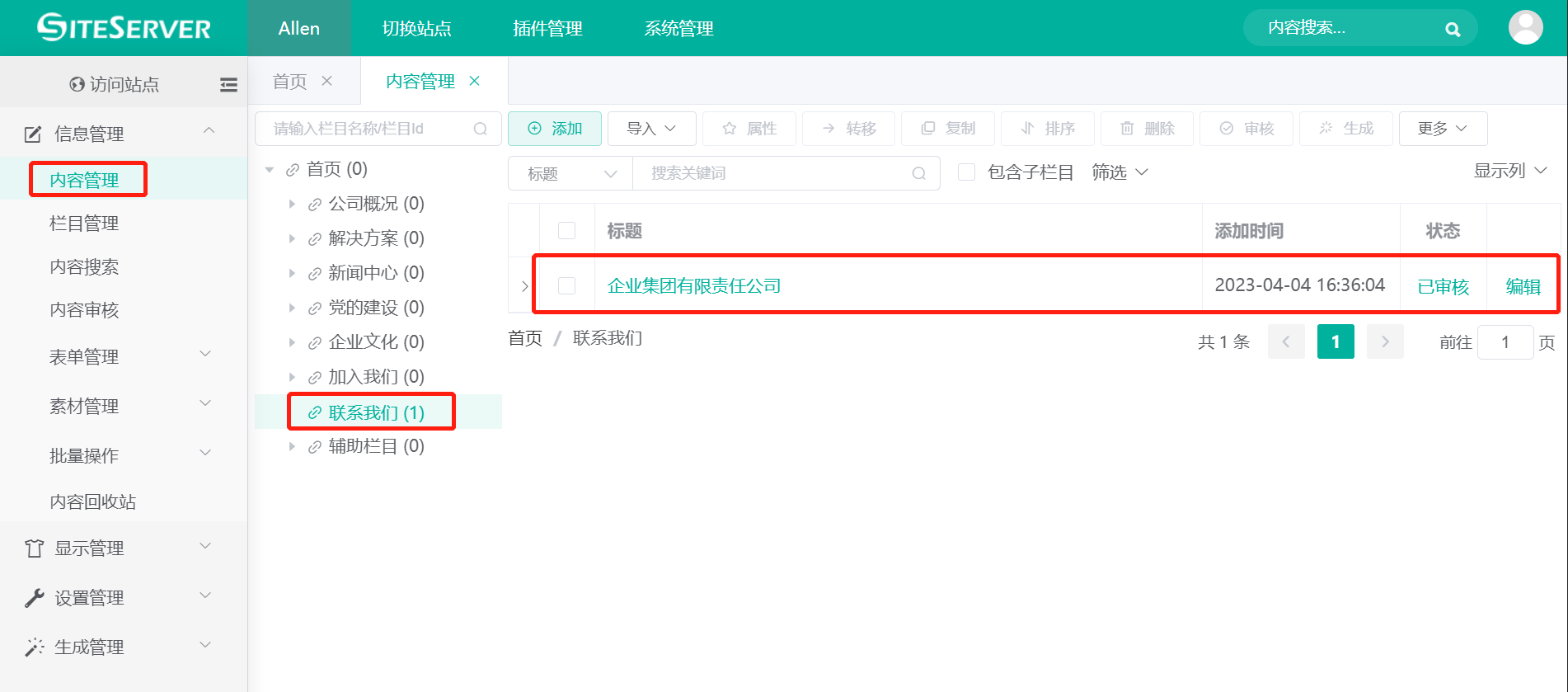The image size is (1568, 692).
Task: Click the 删除 trash toolbar button
Action: click(x=1147, y=129)
